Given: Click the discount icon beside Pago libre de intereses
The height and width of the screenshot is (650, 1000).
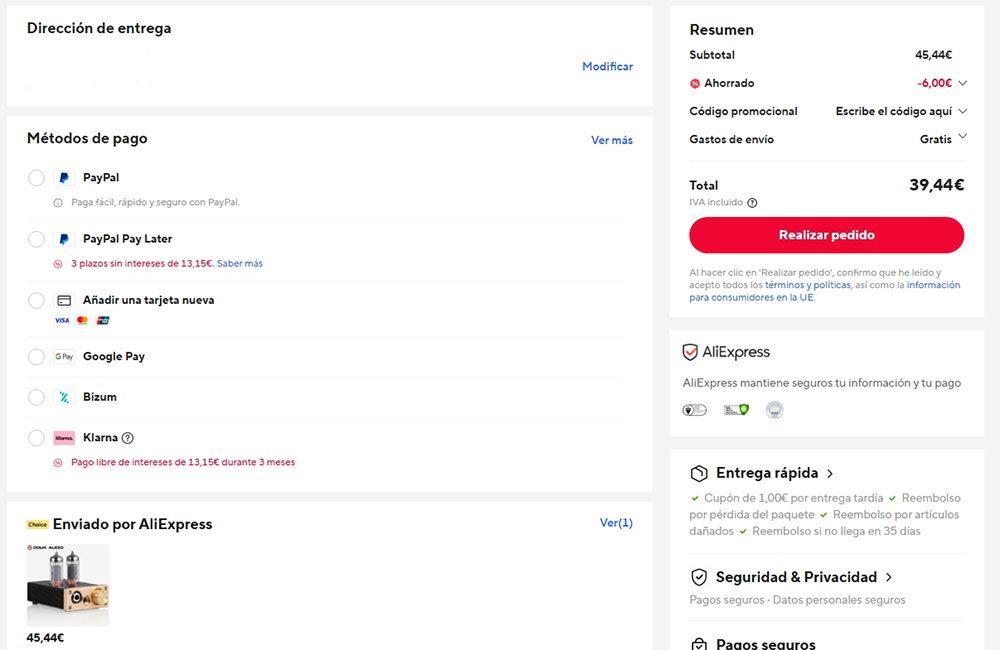Looking at the screenshot, I should pos(58,463).
